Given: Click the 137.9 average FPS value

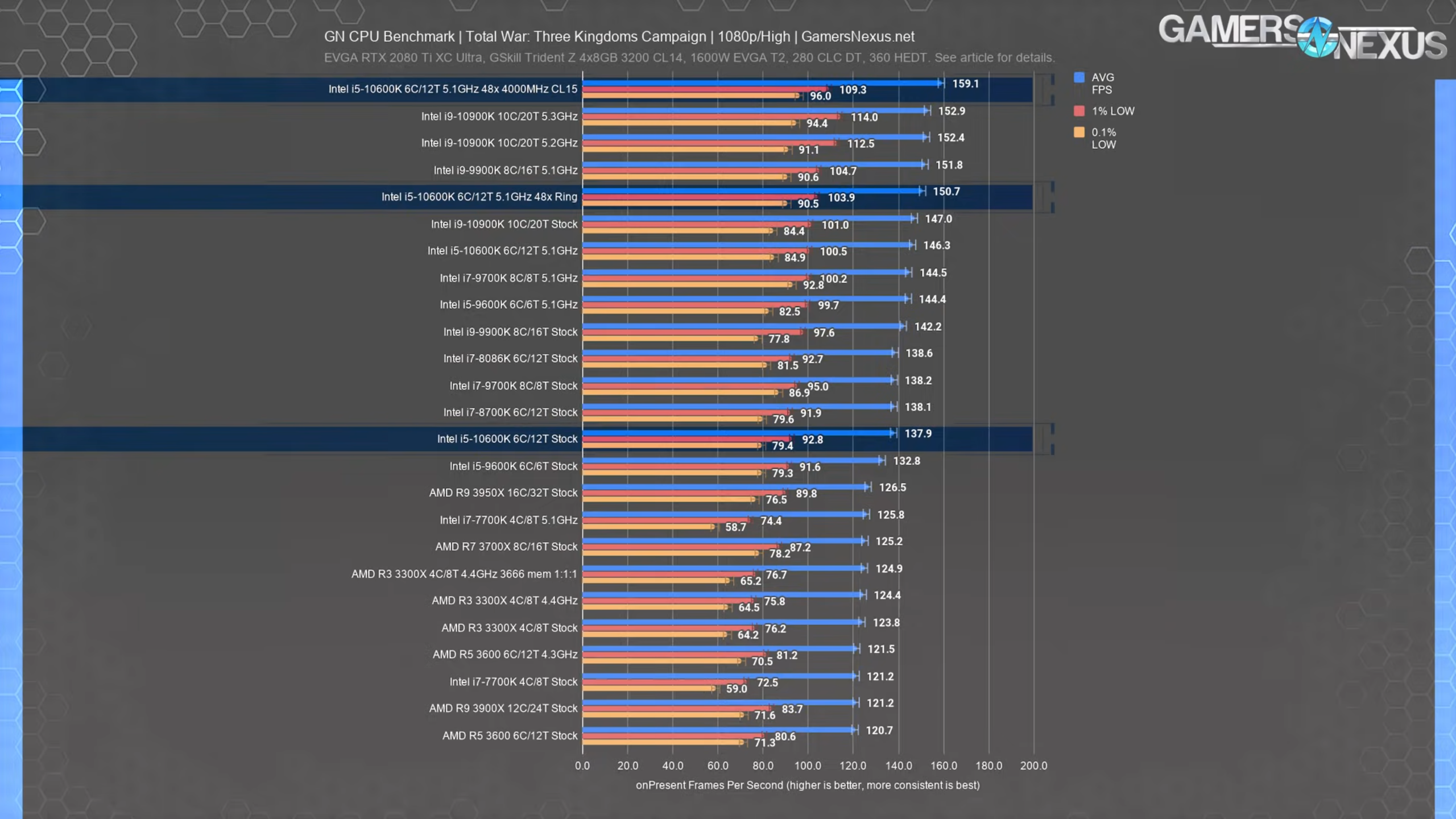Looking at the screenshot, I should [x=919, y=433].
